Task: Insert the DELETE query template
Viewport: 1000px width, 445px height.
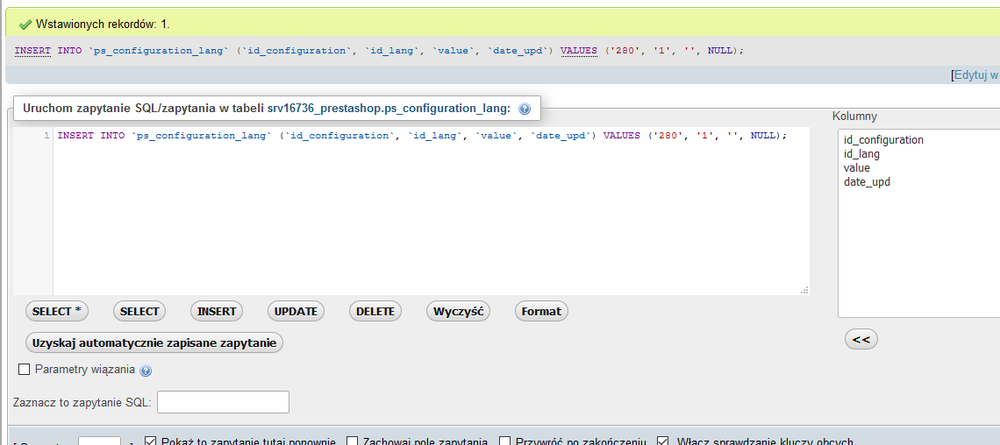Action: click(375, 311)
